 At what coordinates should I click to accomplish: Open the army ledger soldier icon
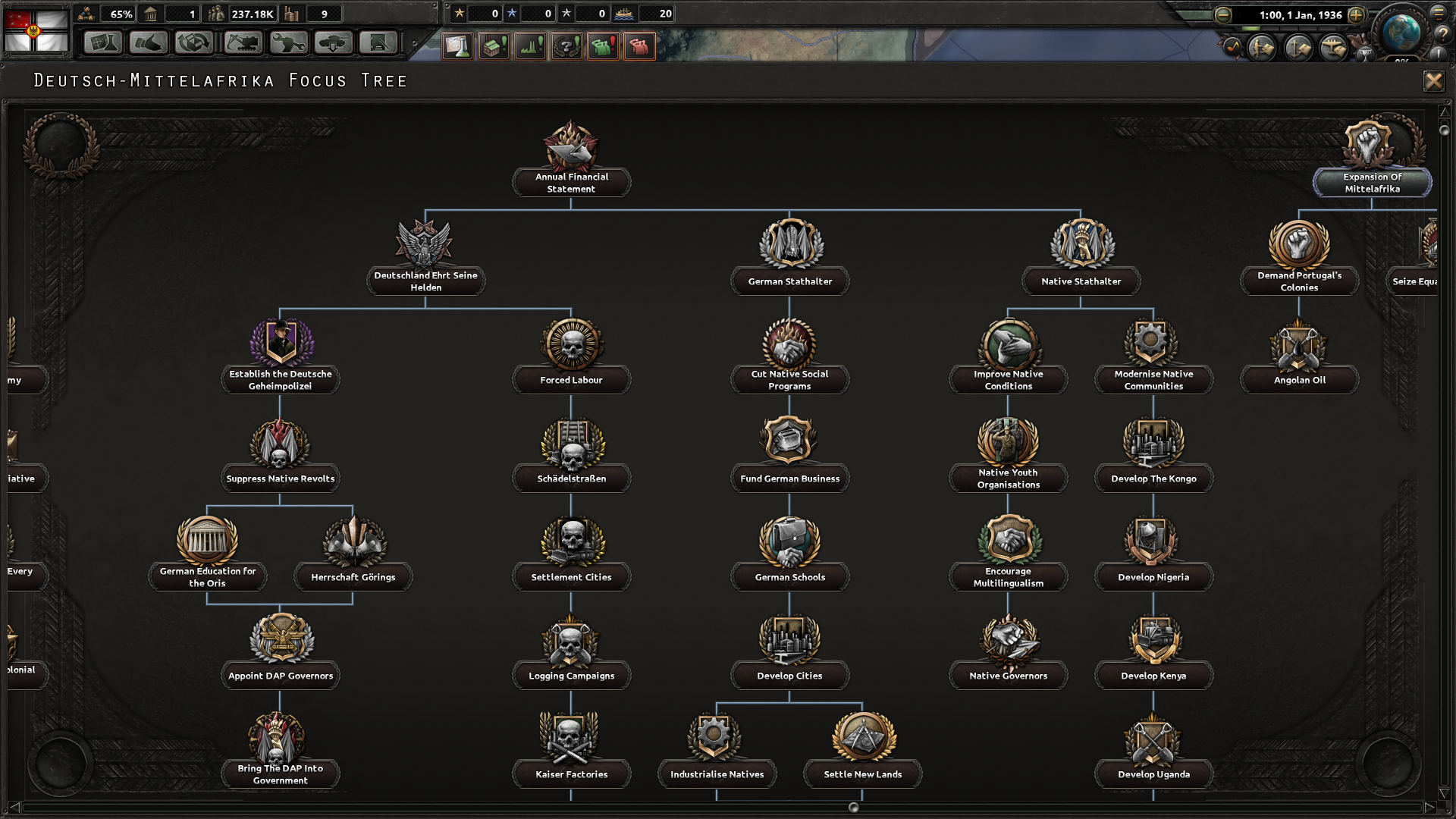coord(1263,48)
